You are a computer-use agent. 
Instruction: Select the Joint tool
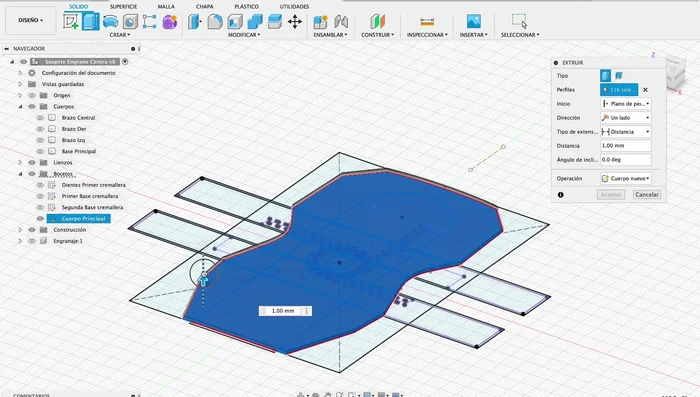coord(341,21)
